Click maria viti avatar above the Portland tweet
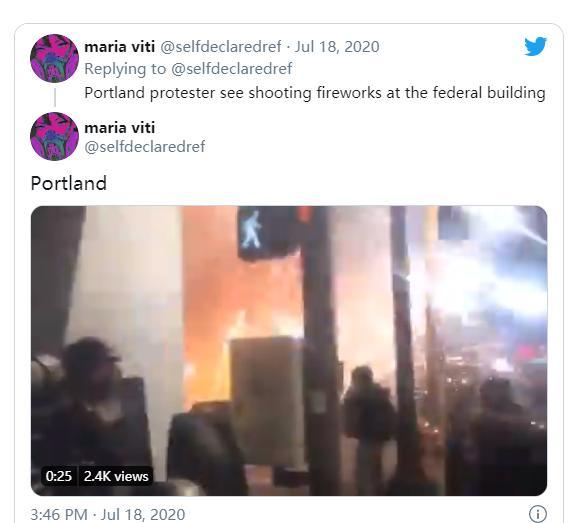Screen dimensions: 574x523 [55, 136]
